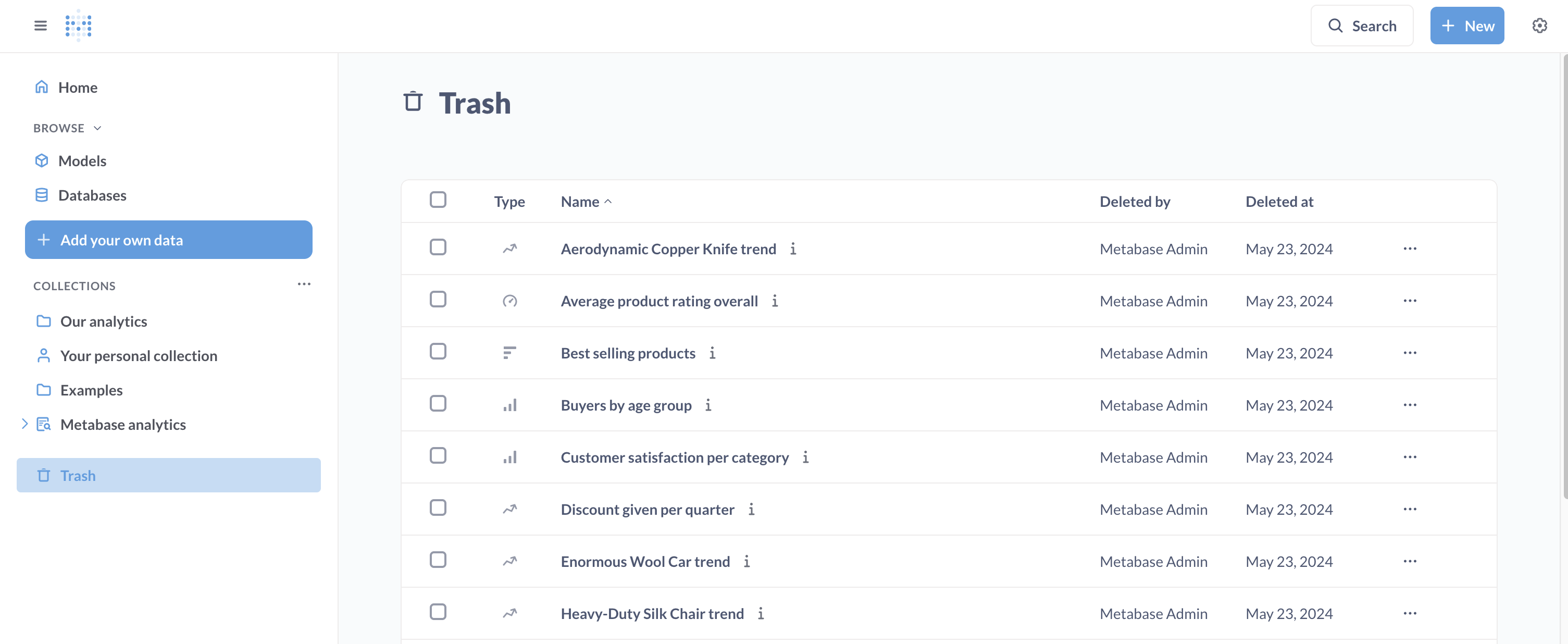Check the select-all checkbox in table header
1568x644 pixels.
click(438, 200)
